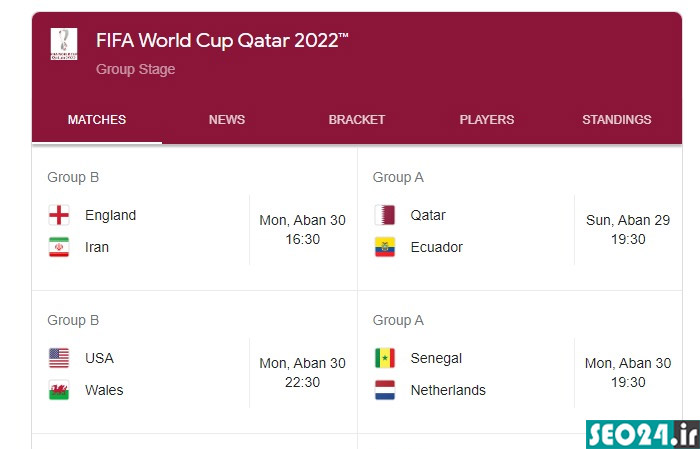Open Senegal vs Netherlands 19:30 match time
The width and height of the screenshot is (700, 449).
(x=628, y=373)
